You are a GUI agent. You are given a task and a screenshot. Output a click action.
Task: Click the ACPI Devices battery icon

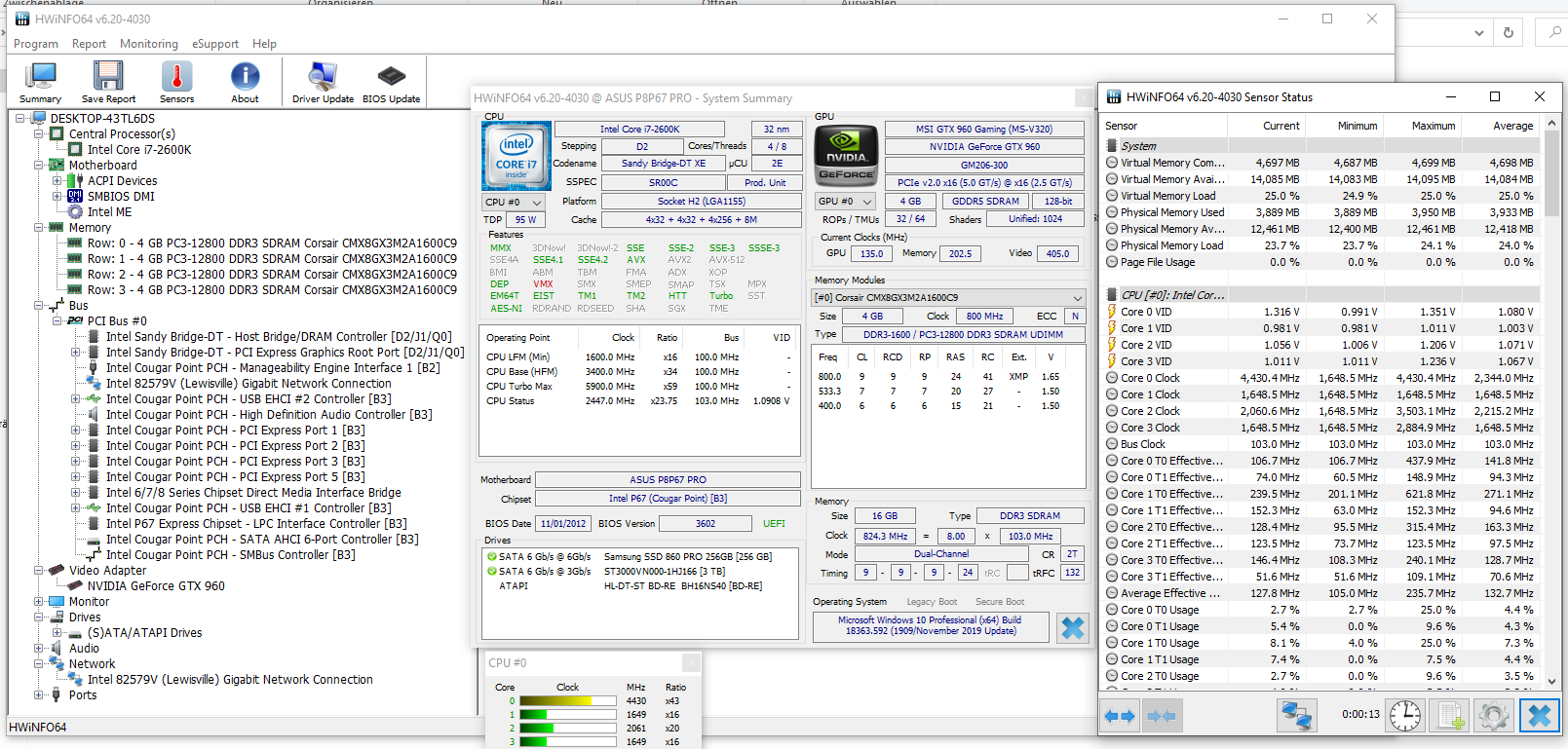(x=75, y=181)
